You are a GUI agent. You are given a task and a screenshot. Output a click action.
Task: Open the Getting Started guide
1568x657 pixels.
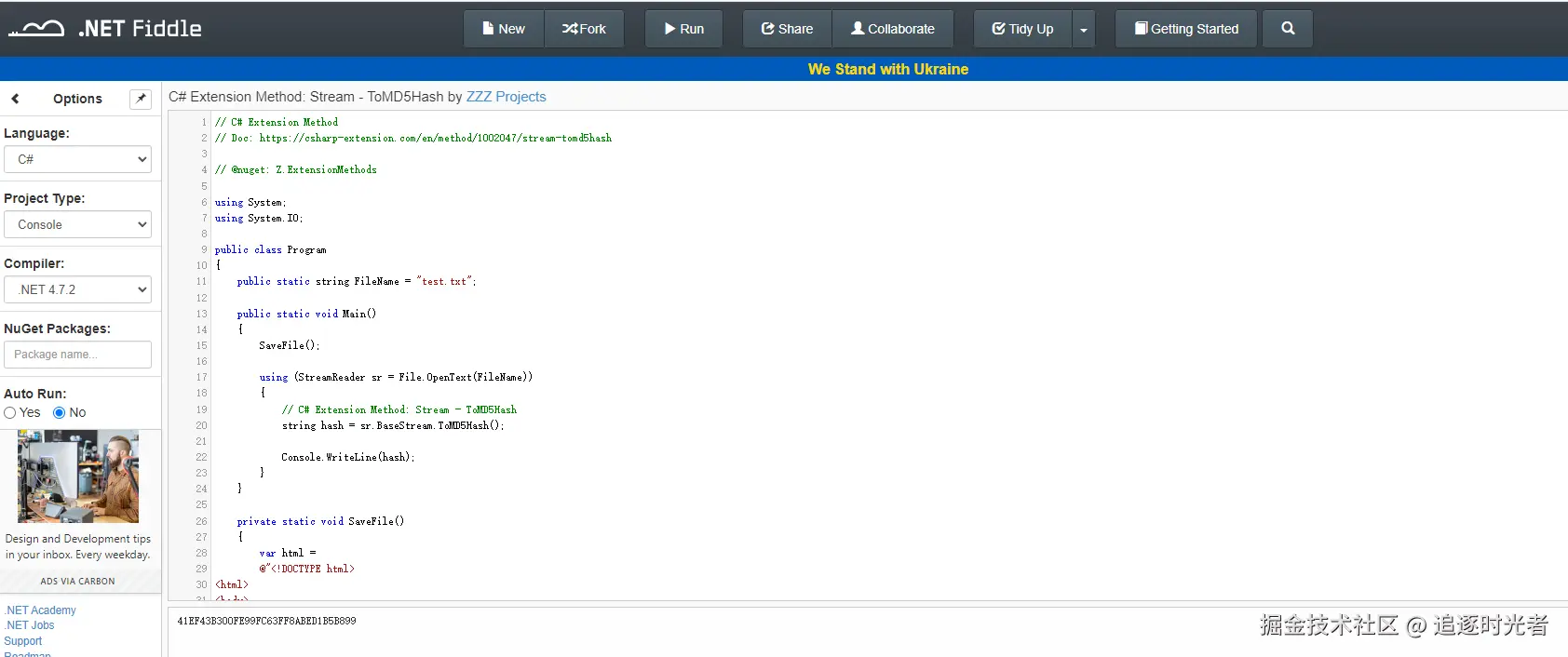click(1186, 29)
